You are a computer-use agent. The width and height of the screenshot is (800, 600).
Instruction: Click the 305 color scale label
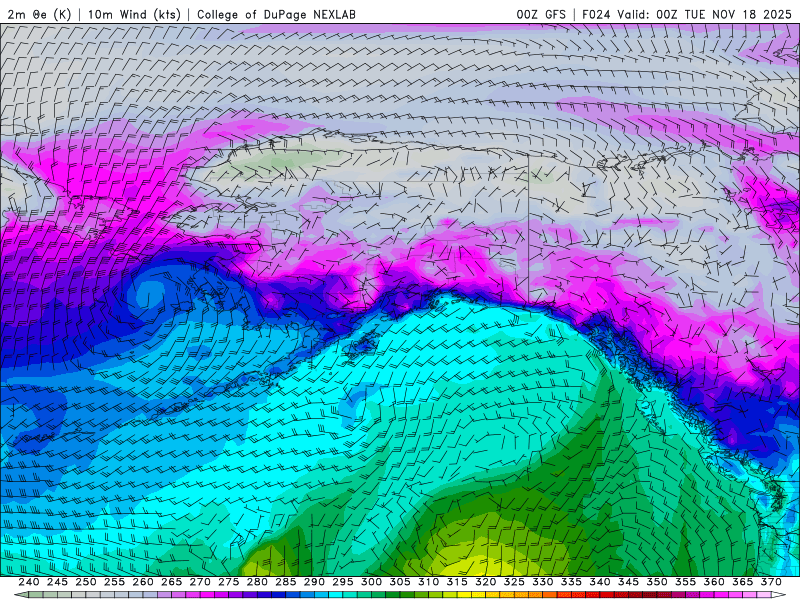pyautogui.click(x=400, y=582)
